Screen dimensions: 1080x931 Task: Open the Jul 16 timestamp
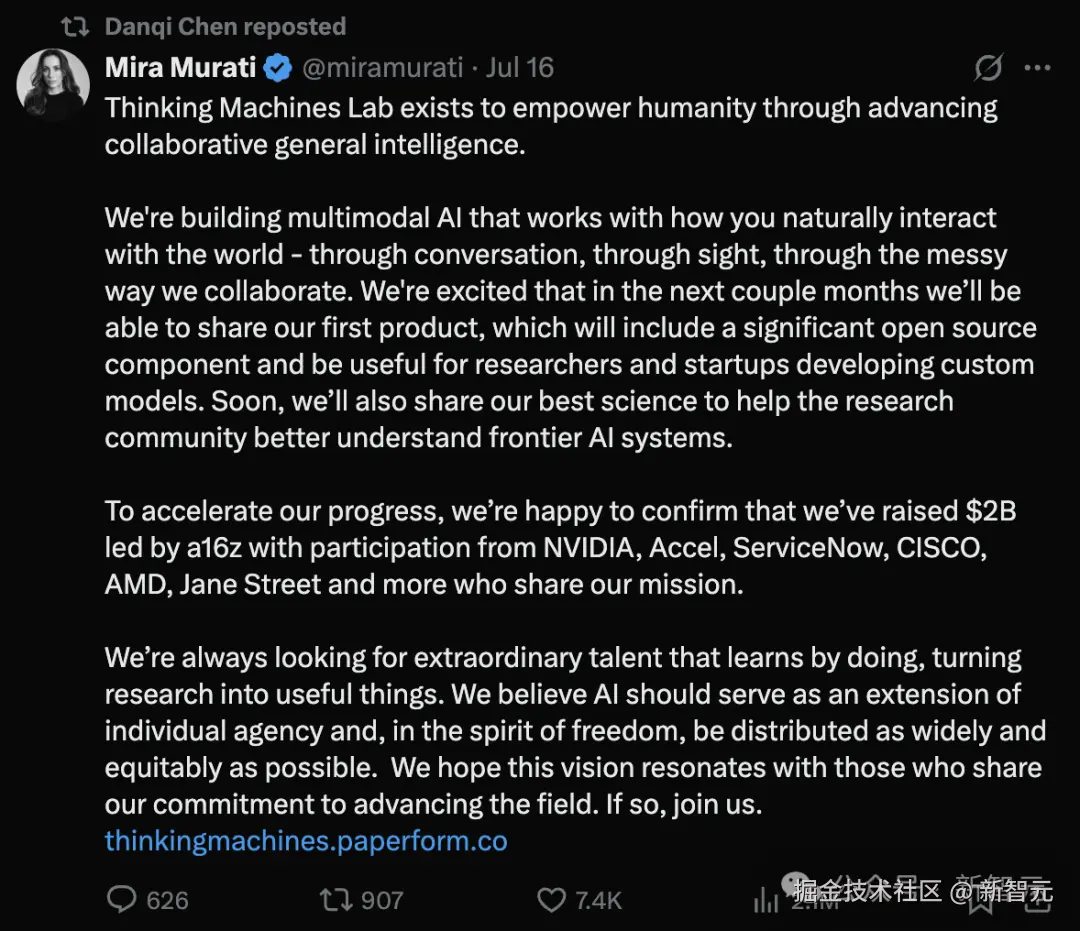(519, 67)
